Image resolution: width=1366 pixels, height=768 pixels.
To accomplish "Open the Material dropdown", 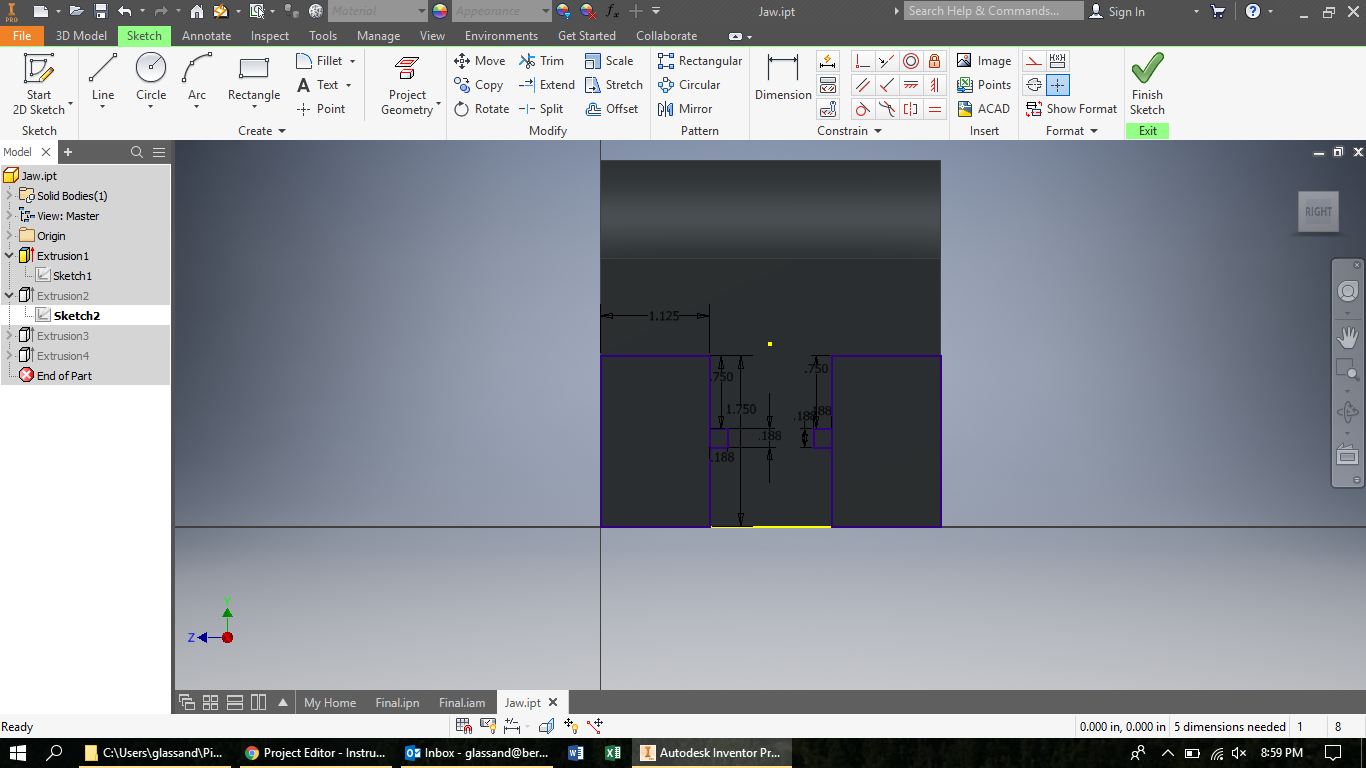I will (377, 11).
